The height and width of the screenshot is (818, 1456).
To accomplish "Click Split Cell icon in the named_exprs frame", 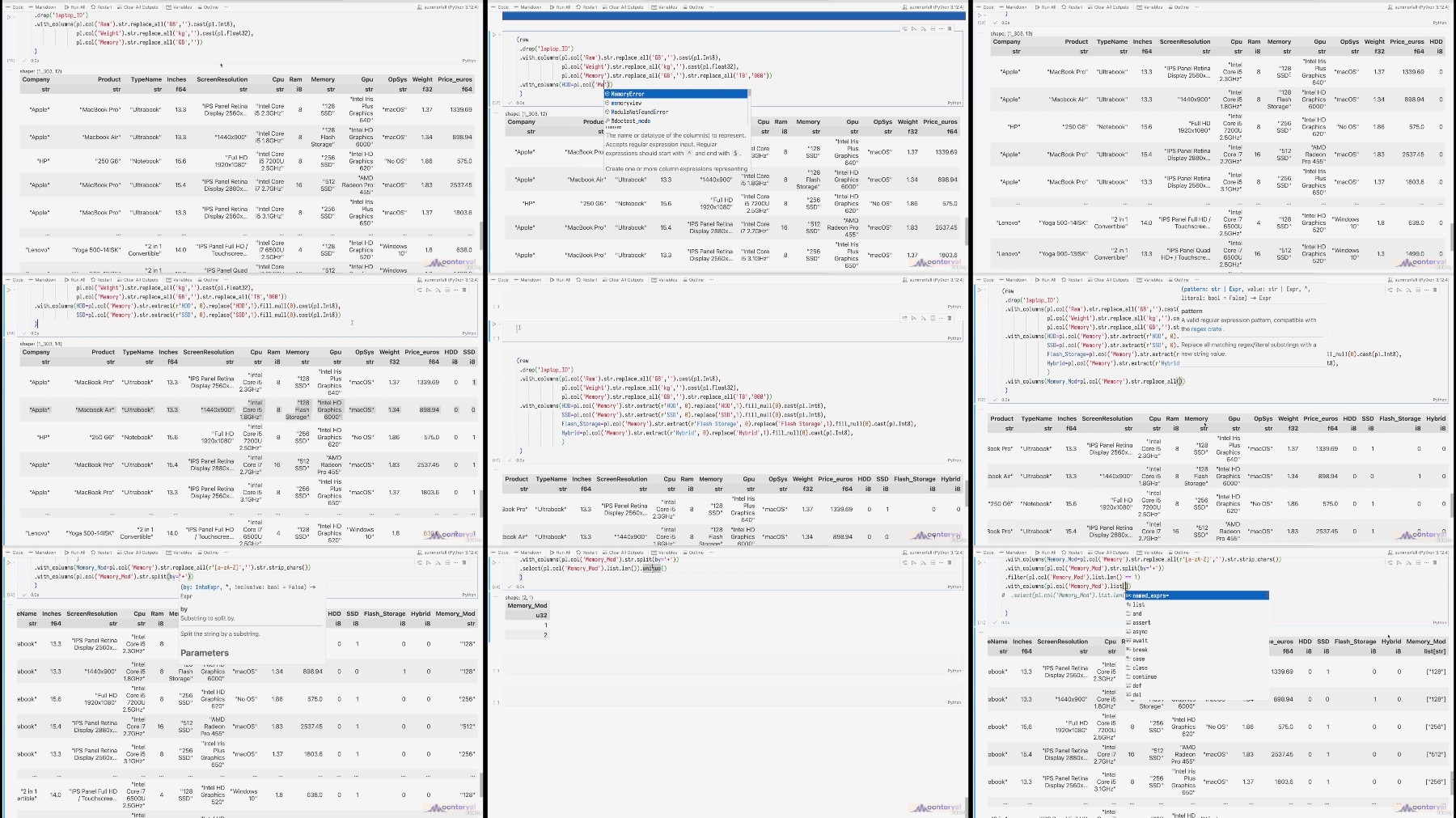I will [x=1417, y=562].
